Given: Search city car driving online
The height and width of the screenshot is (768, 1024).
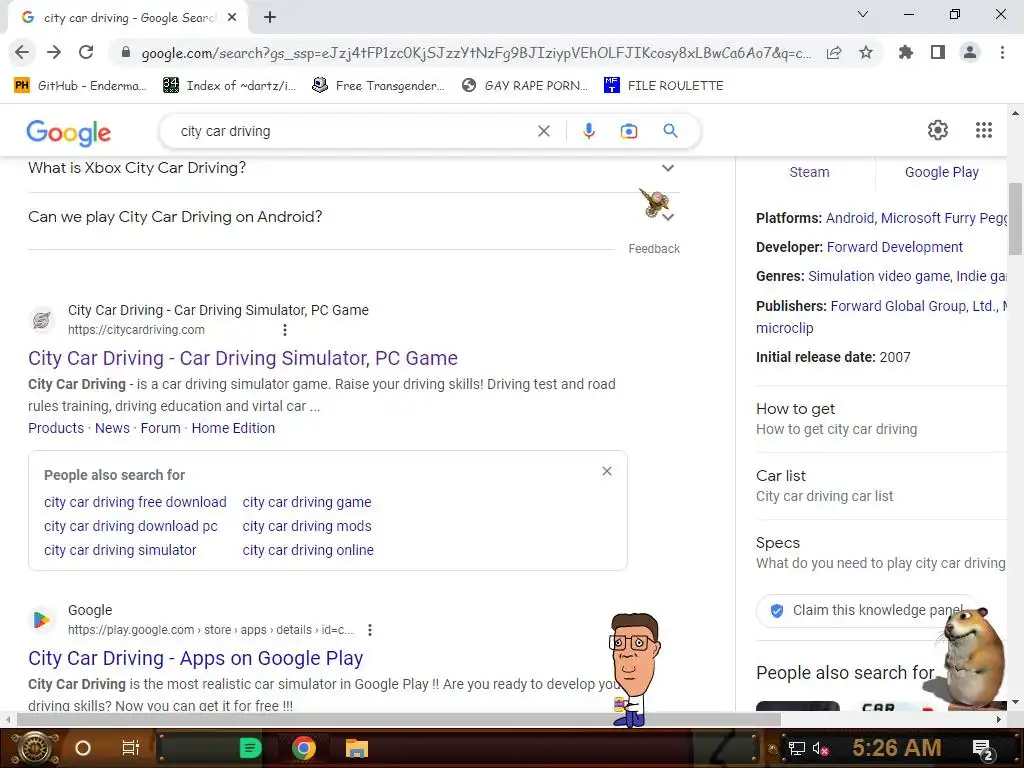Looking at the screenshot, I should click(x=308, y=551).
